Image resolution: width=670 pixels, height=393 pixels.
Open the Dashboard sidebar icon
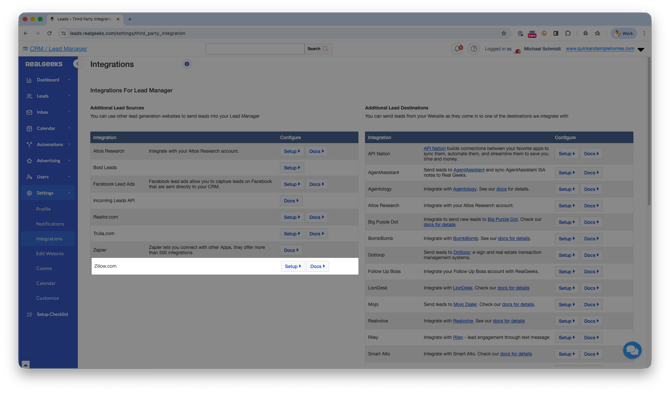tap(29, 80)
